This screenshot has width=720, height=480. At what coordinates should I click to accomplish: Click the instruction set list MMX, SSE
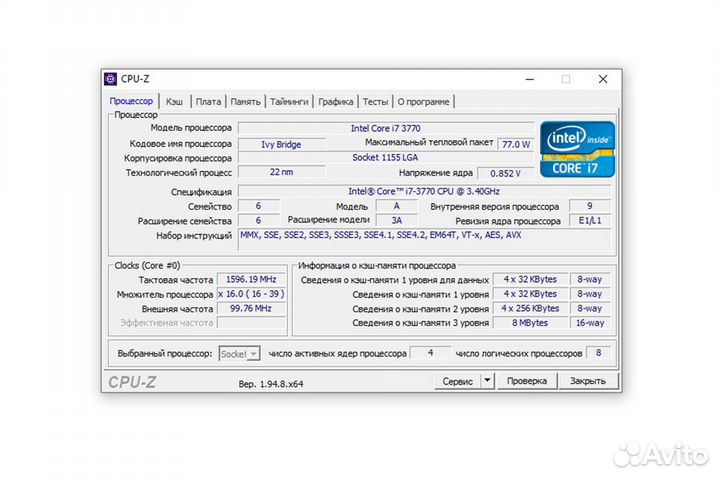point(424,240)
